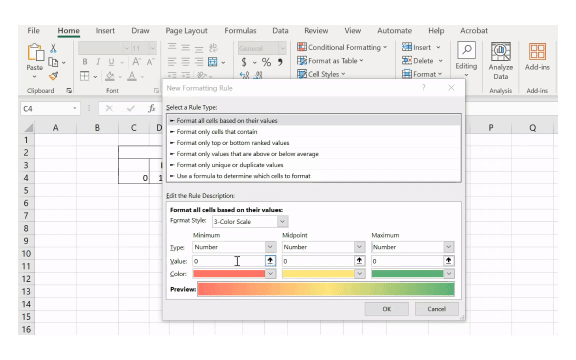
Task: Click the Analyze Data icon
Action: (x=501, y=51)
